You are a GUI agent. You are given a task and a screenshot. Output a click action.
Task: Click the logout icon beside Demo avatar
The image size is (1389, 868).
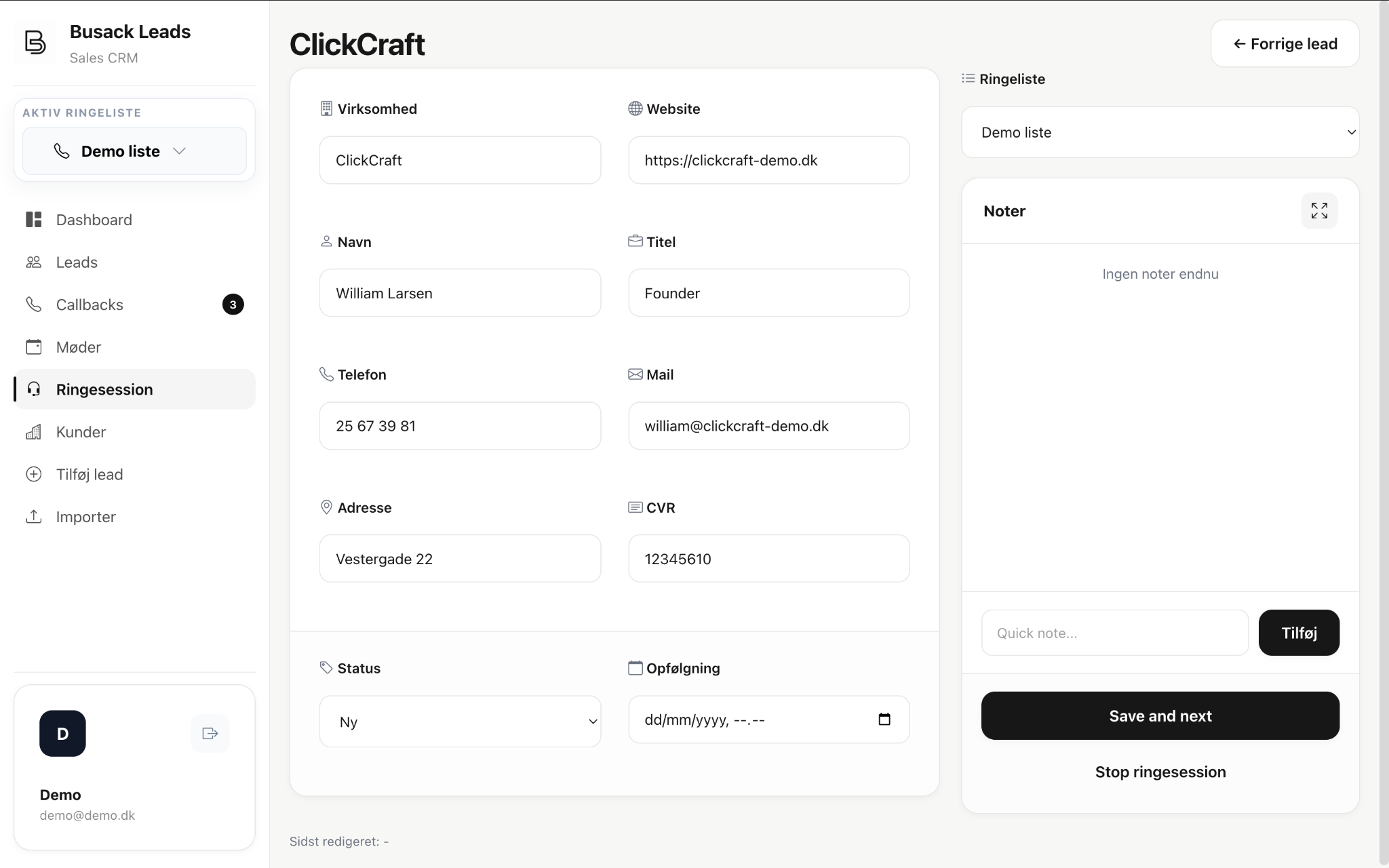pyautogui.click(x=210, y=733)
